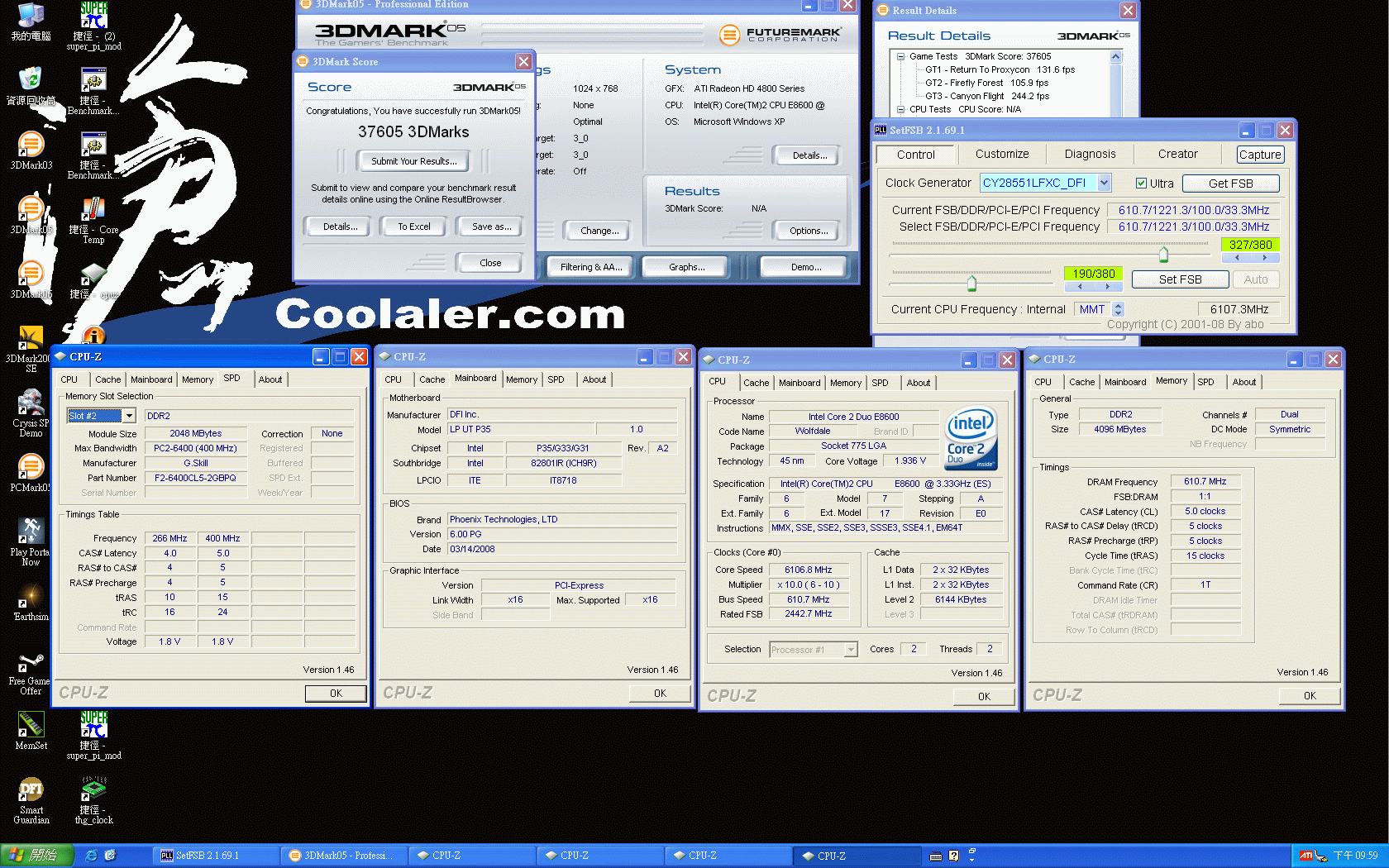
Task: Click the Set FSB button
Action: click(x=1180, y=280)
